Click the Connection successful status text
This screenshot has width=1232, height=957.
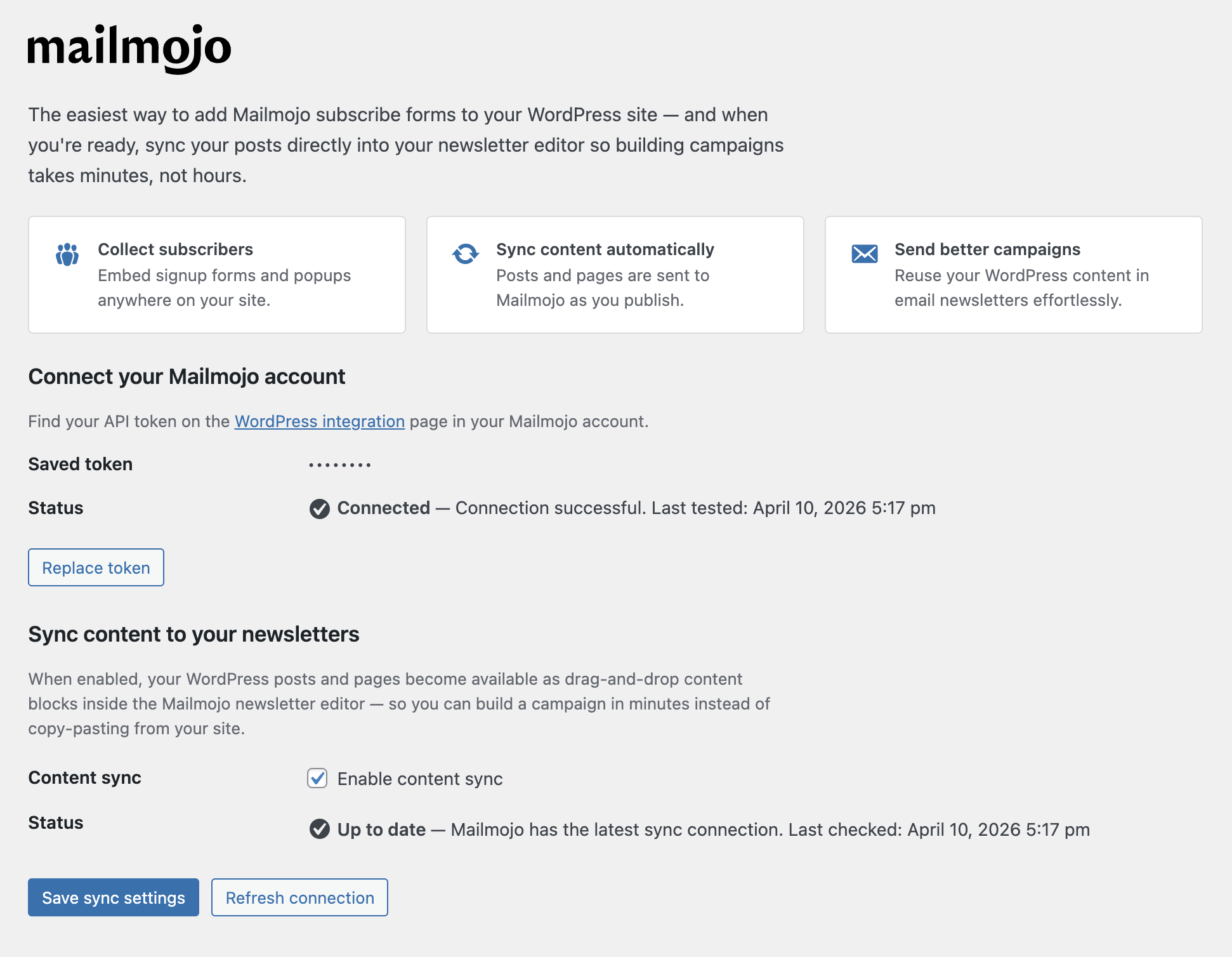(x=695, y=508)
